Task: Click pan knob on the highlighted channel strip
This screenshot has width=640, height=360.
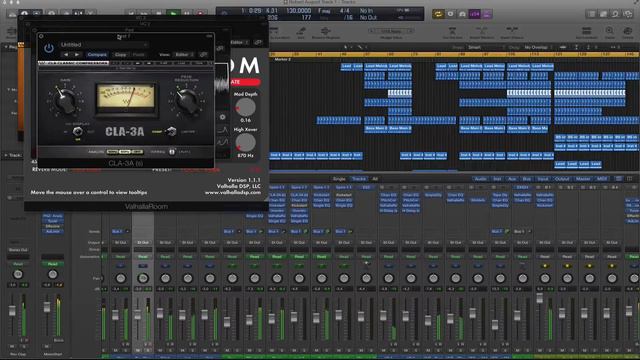Action: pyautogui.click(x=143, y=278)
